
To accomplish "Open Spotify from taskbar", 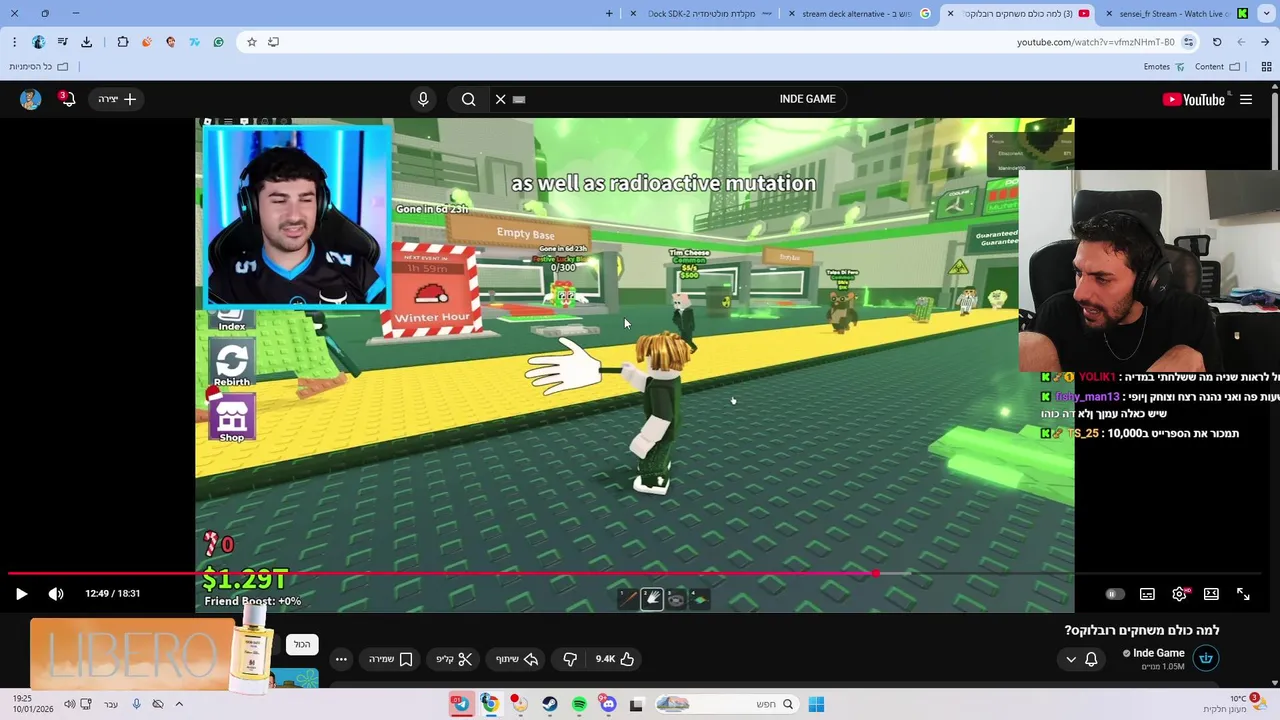I will [x=579, y=704].
